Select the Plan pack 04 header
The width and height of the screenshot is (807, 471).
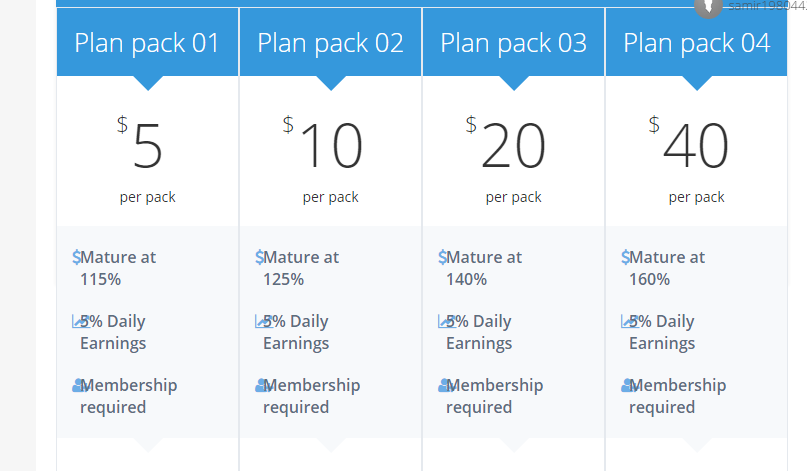click(696, 42)
